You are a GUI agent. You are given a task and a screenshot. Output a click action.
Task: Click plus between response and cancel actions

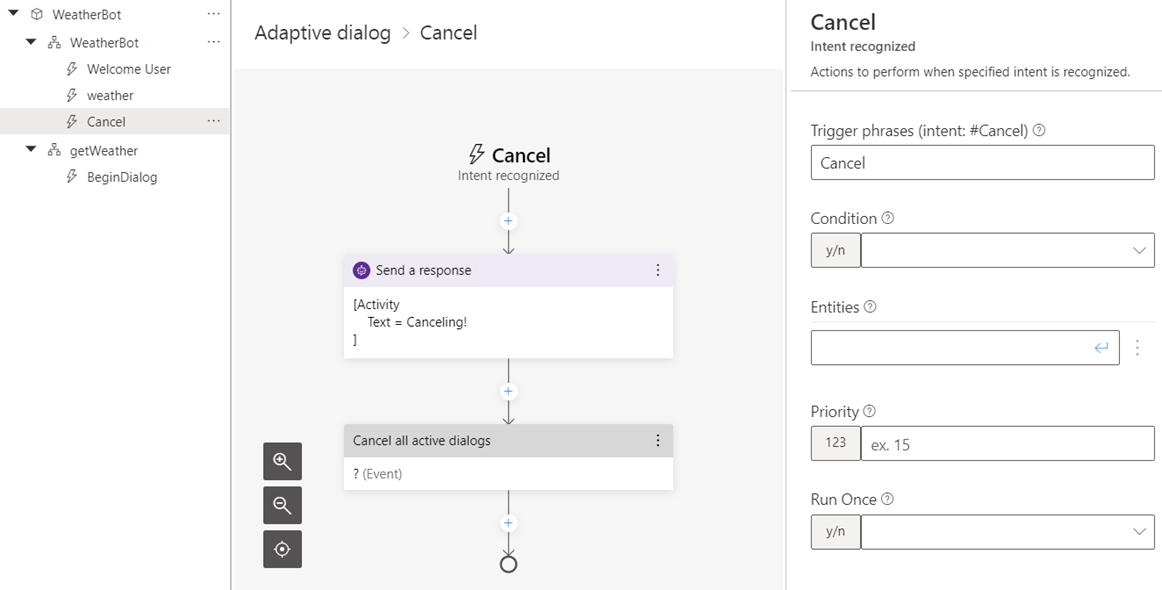click(508, 392)
